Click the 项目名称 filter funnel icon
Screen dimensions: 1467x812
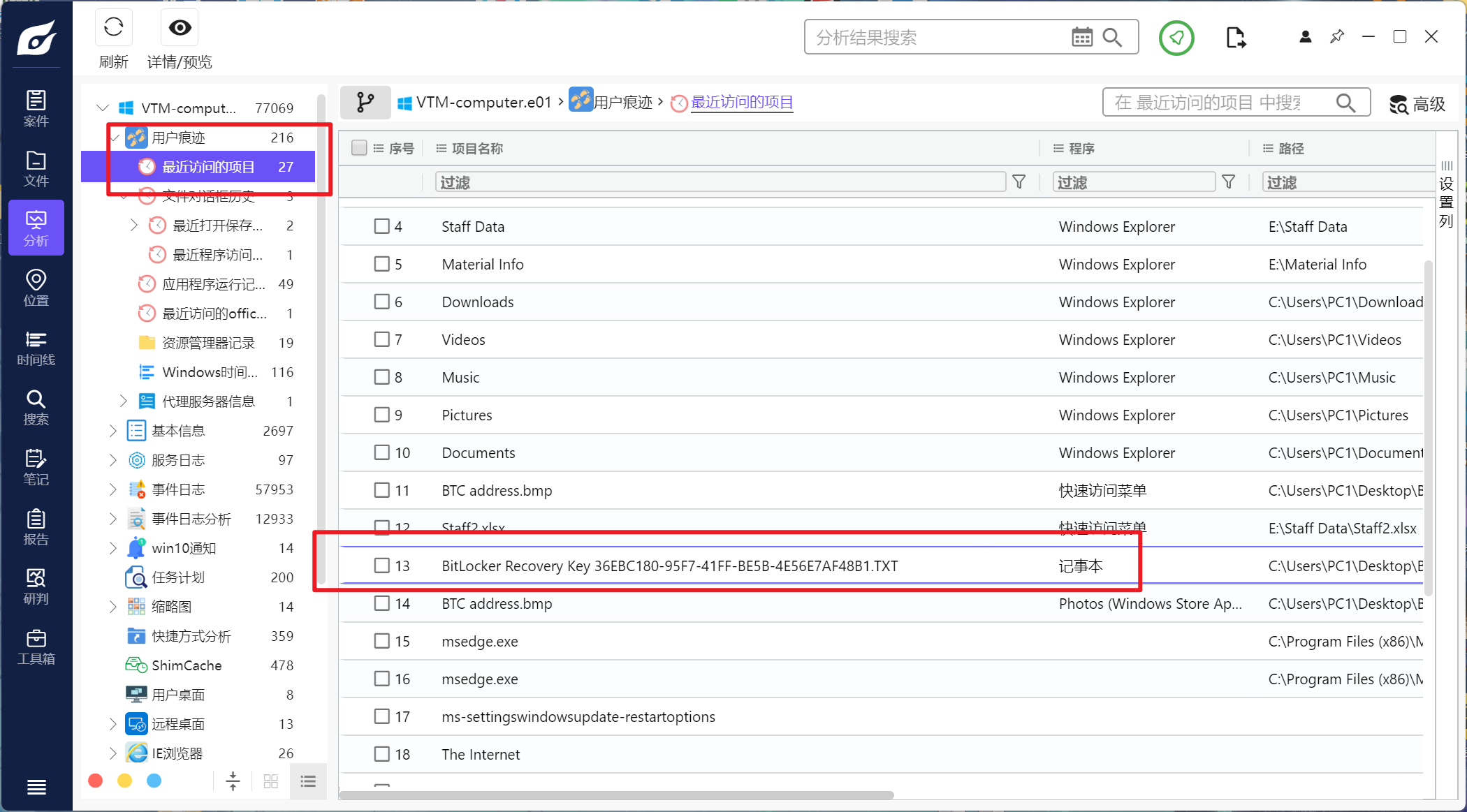(x=1019, y=182)
